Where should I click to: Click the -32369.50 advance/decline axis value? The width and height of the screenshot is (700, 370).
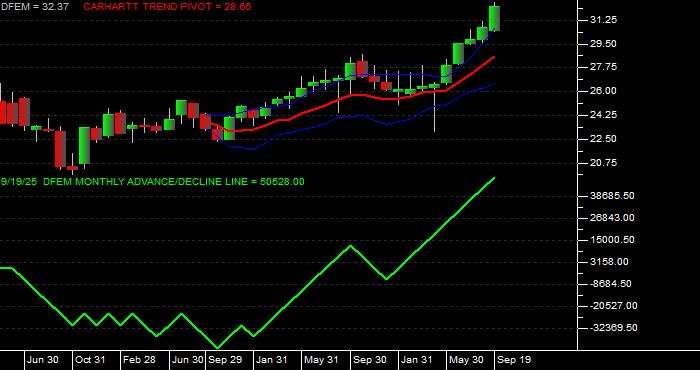tap(614, 328)
